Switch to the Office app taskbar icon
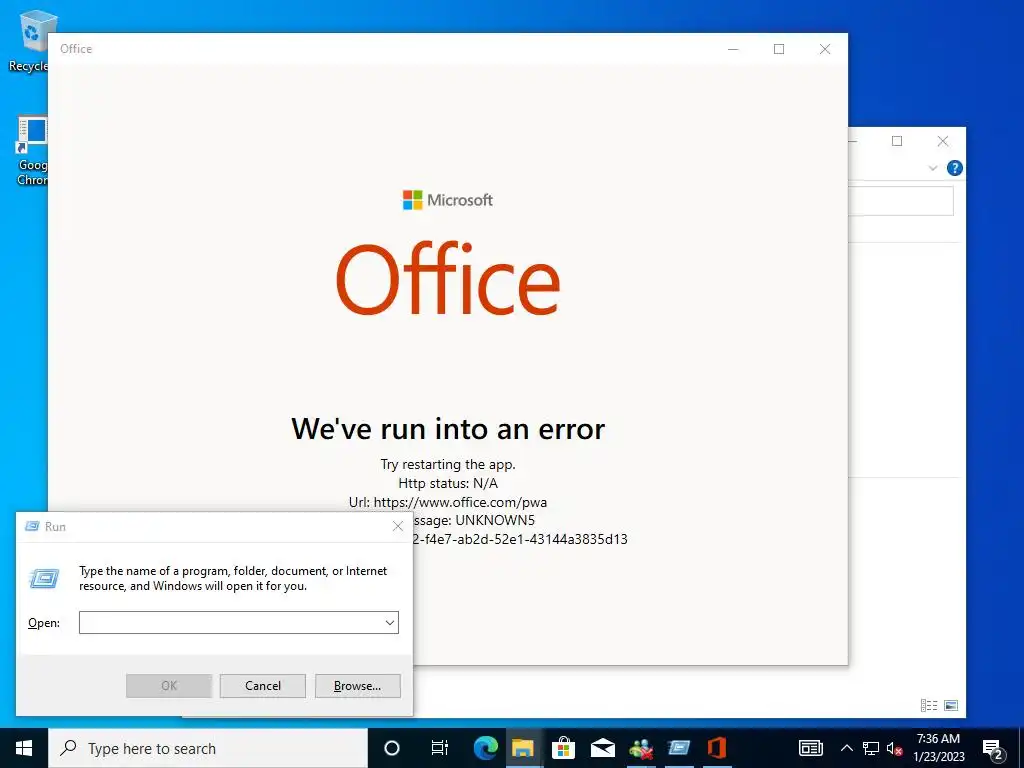 [716, 748]
